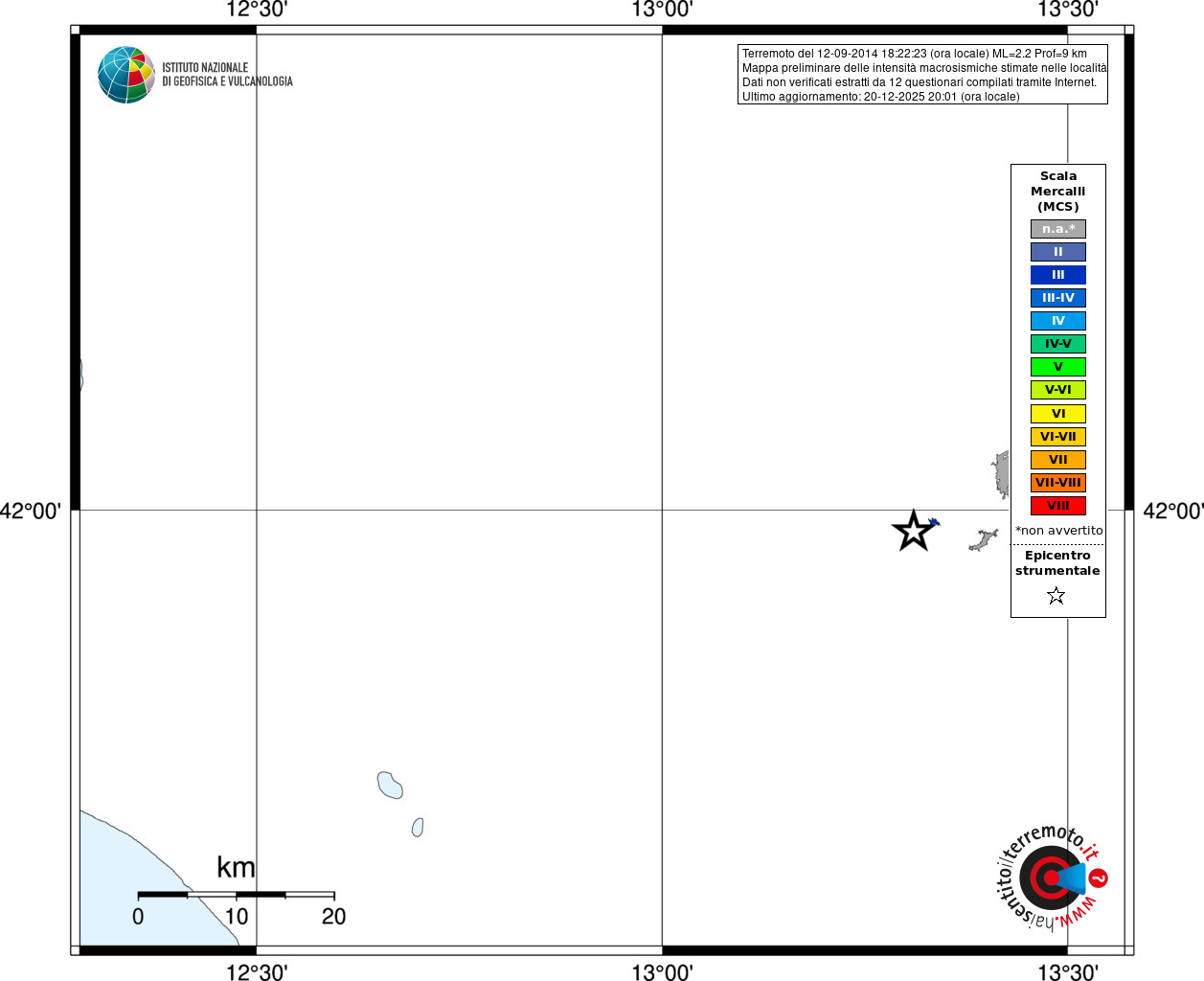Click the top 13°00' longitude label
The image size is (1204, 981).
point(662,10)
